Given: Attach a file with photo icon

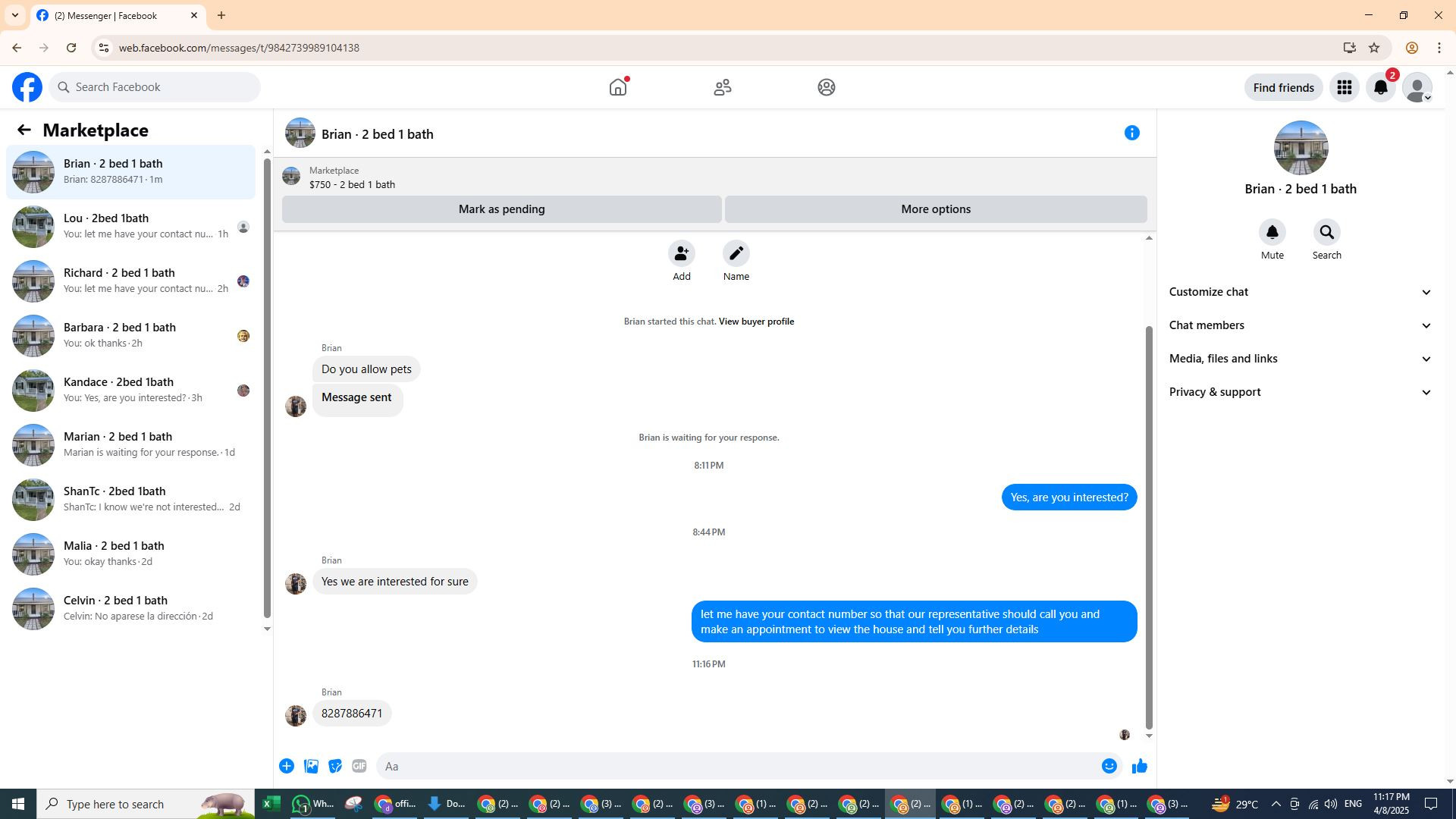Looking at the screenshot, I should [x=311, y=766].
